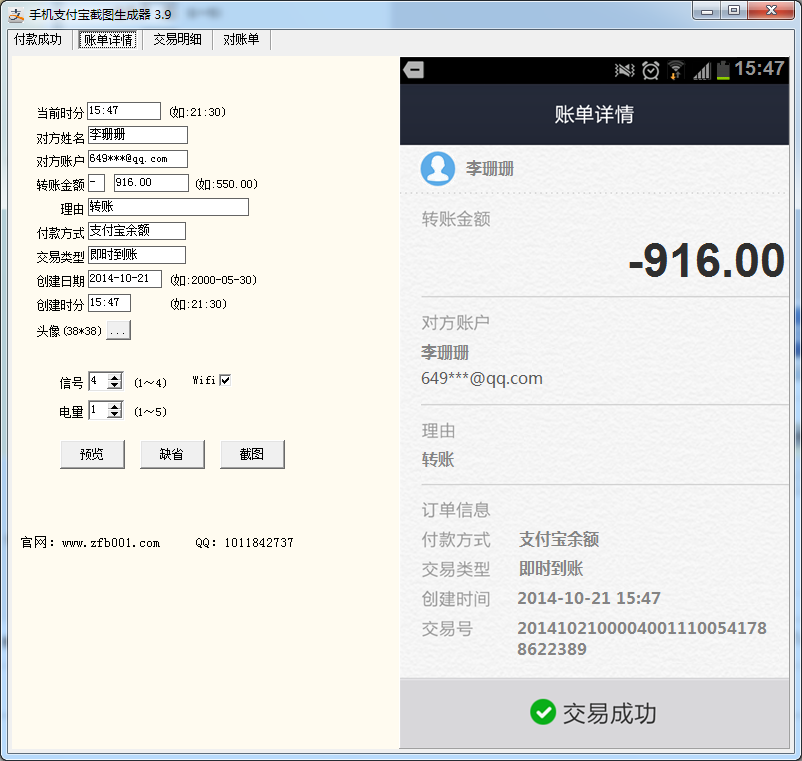Decrease the 信号 value with down arrow

115,385
